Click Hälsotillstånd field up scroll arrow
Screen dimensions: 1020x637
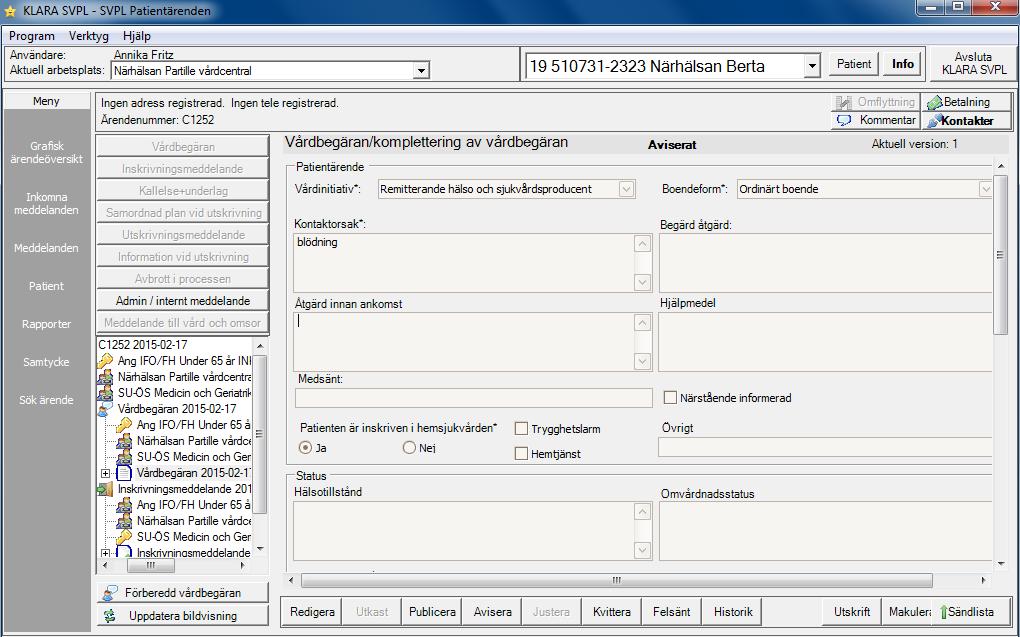[x=642, y=512]
